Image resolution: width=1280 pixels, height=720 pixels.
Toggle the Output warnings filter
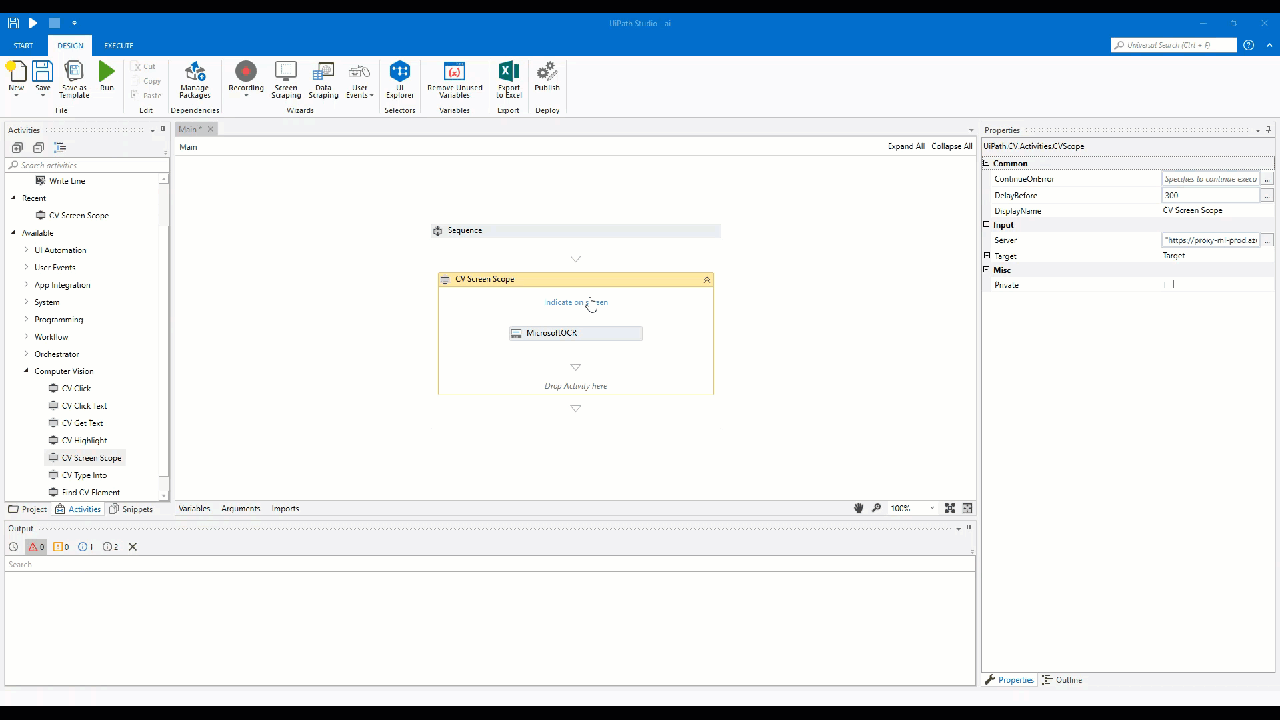click(61, 547)
